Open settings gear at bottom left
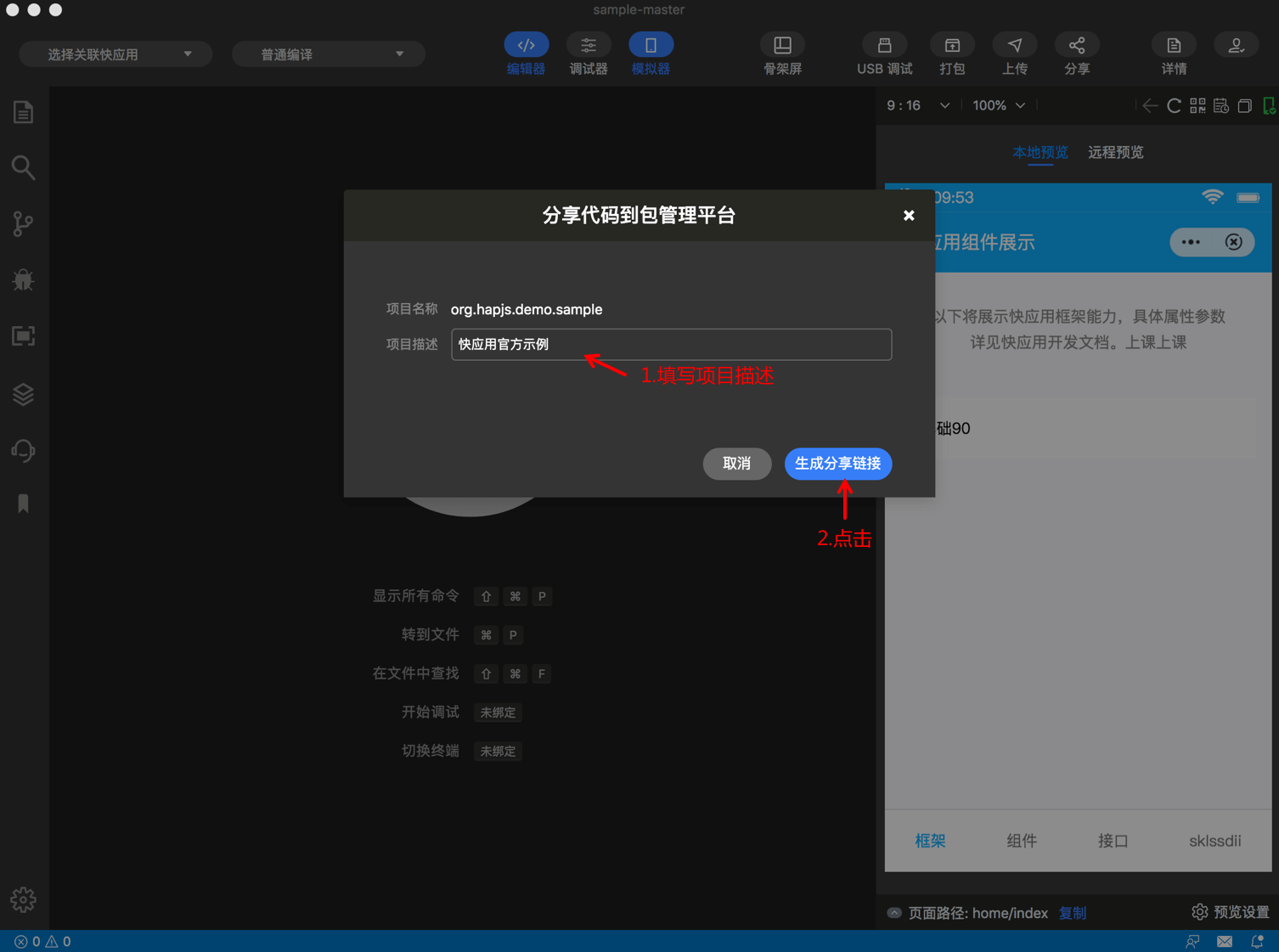Viewport: 1279px width, 952px height. 23,899
